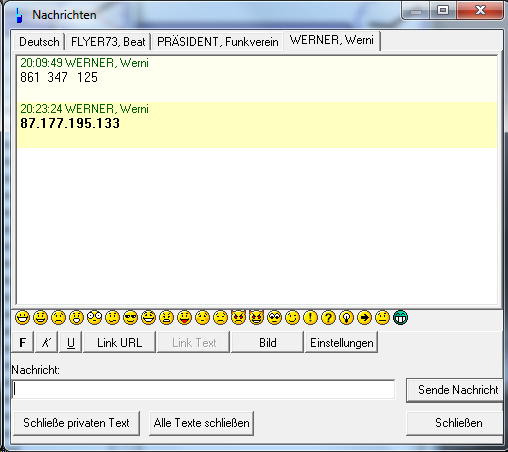Switch to the Deutsch tab

(39, 42)
